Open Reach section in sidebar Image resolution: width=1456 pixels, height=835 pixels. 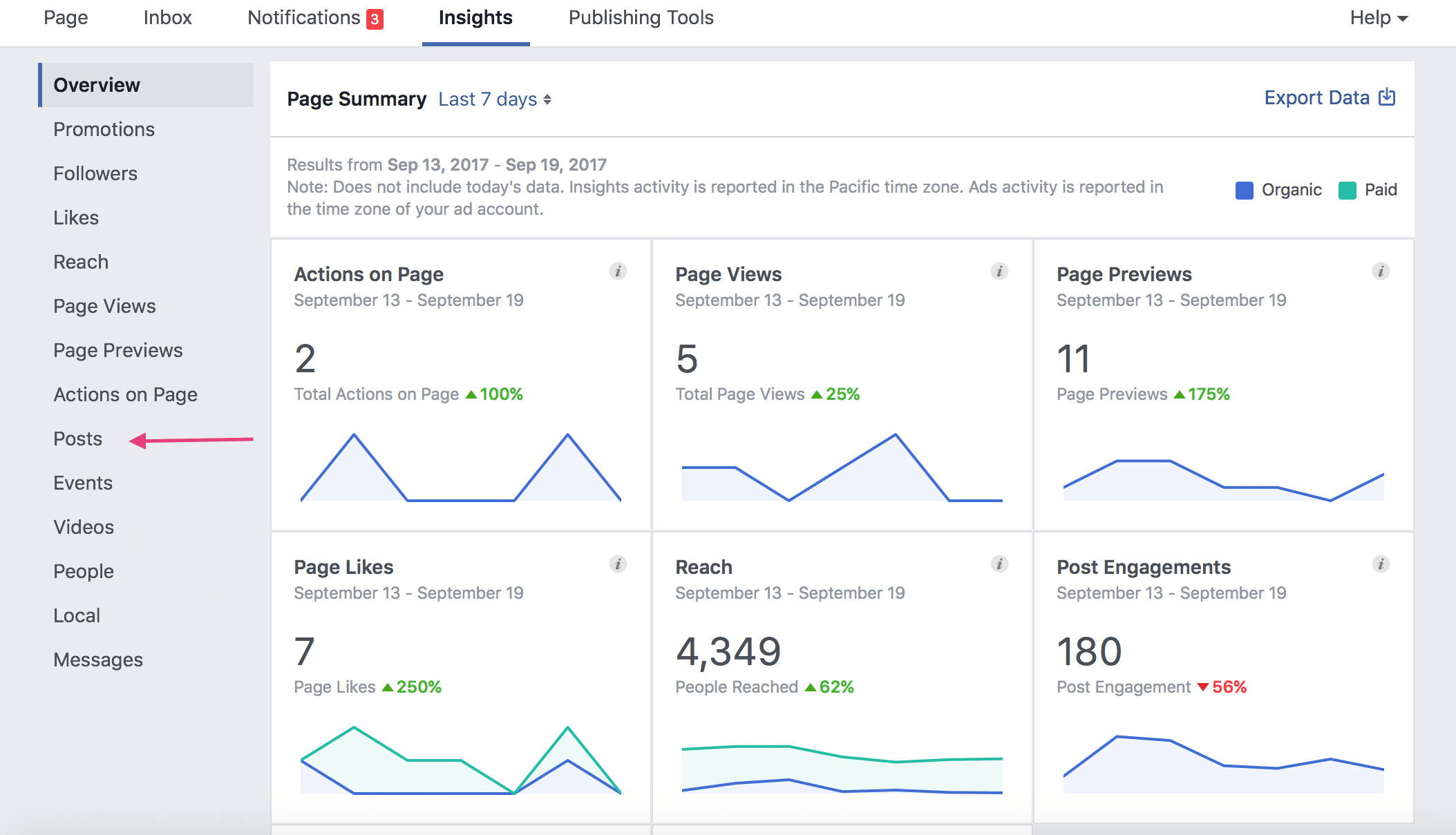pos(81,262)
